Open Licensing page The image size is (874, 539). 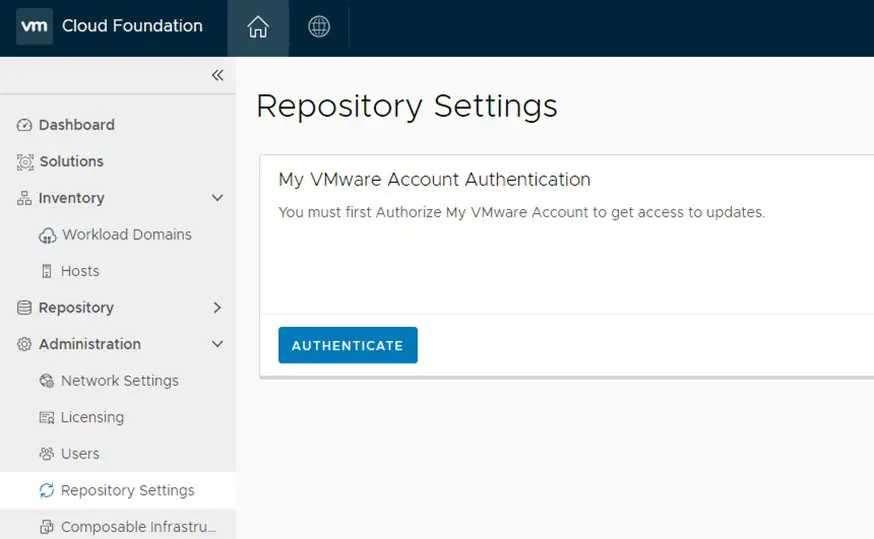pyautogui.click(x=93, y=417)
